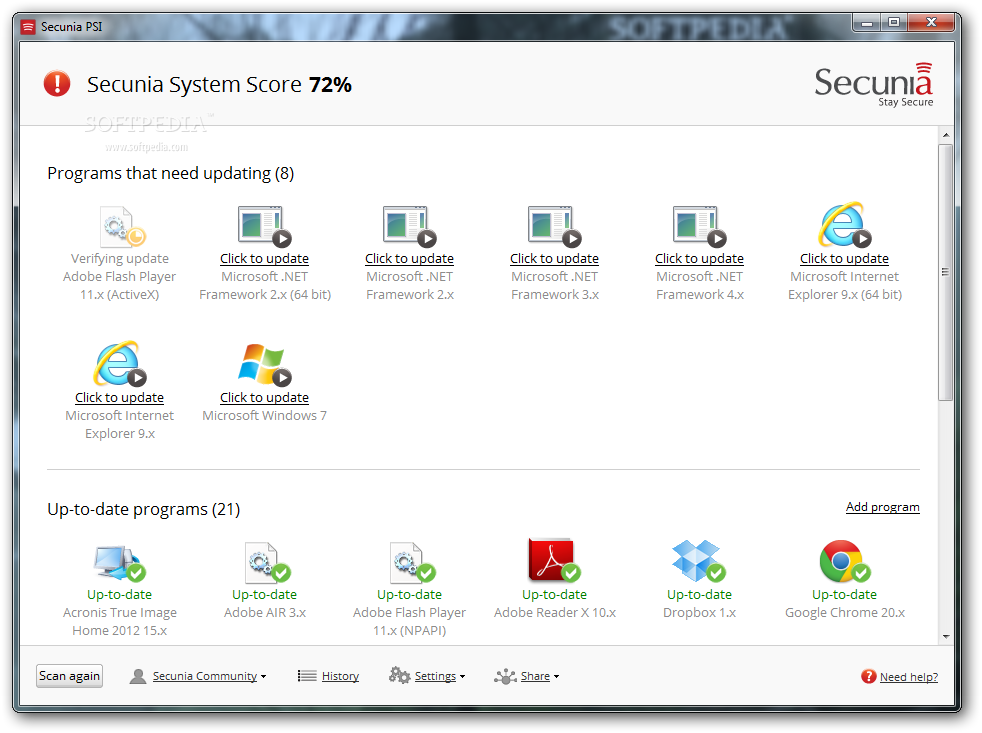The width and height of the screenshot is (982, 733).
Task: Click the red system score alert icon
Action: (57, 84)
